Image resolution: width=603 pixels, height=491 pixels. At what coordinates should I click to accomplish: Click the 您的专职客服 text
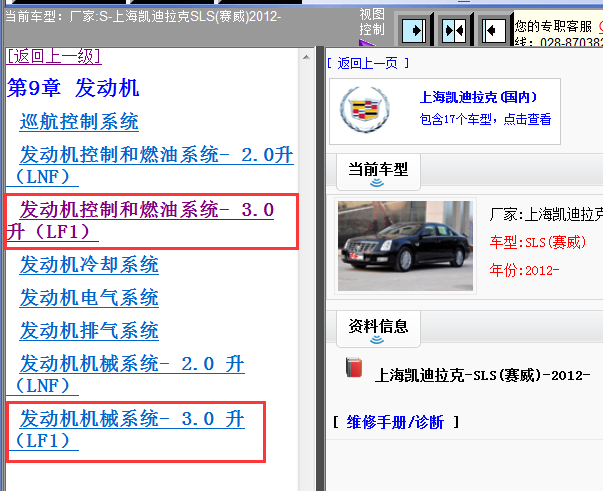coord(553,27)
